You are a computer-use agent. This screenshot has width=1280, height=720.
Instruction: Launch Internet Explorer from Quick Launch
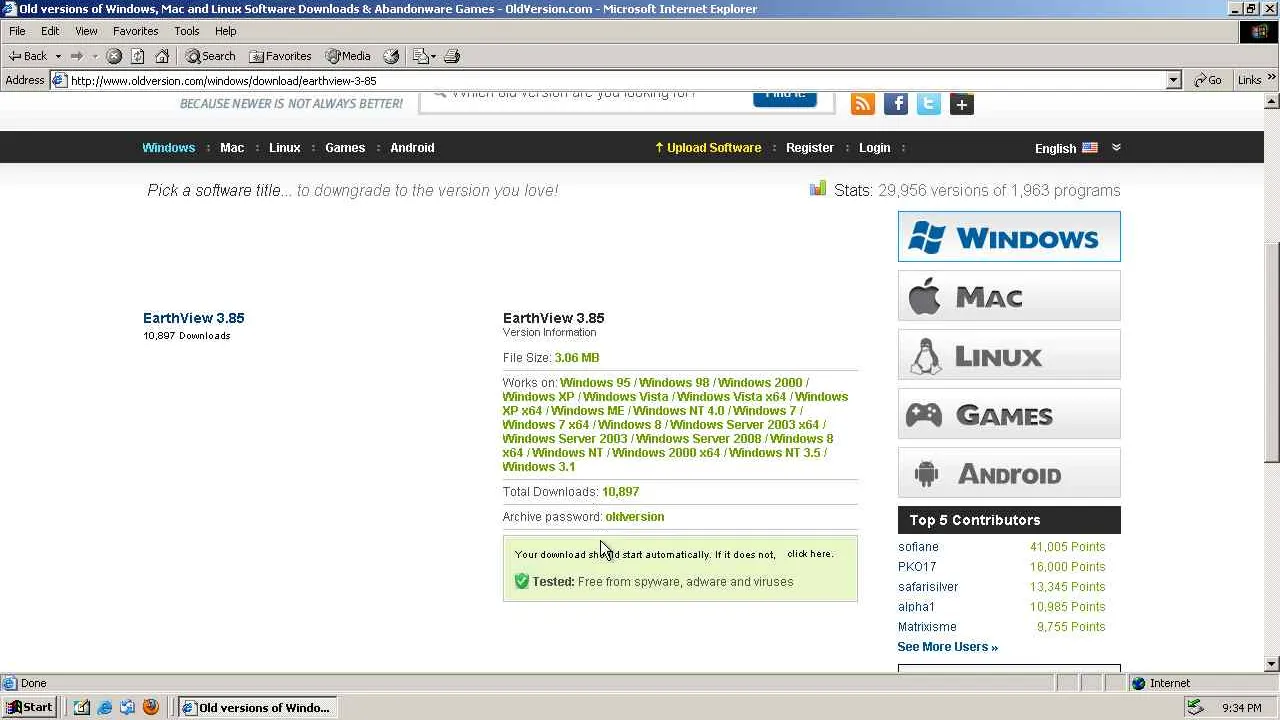click(x=104, y=707)
